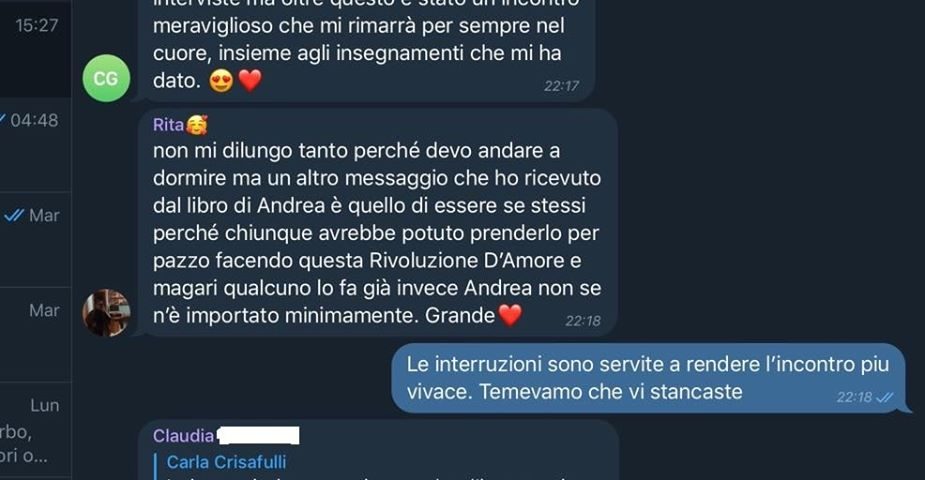Click the Rita sender name
This screenshot has height=480, width=925.
pos(168,124)
